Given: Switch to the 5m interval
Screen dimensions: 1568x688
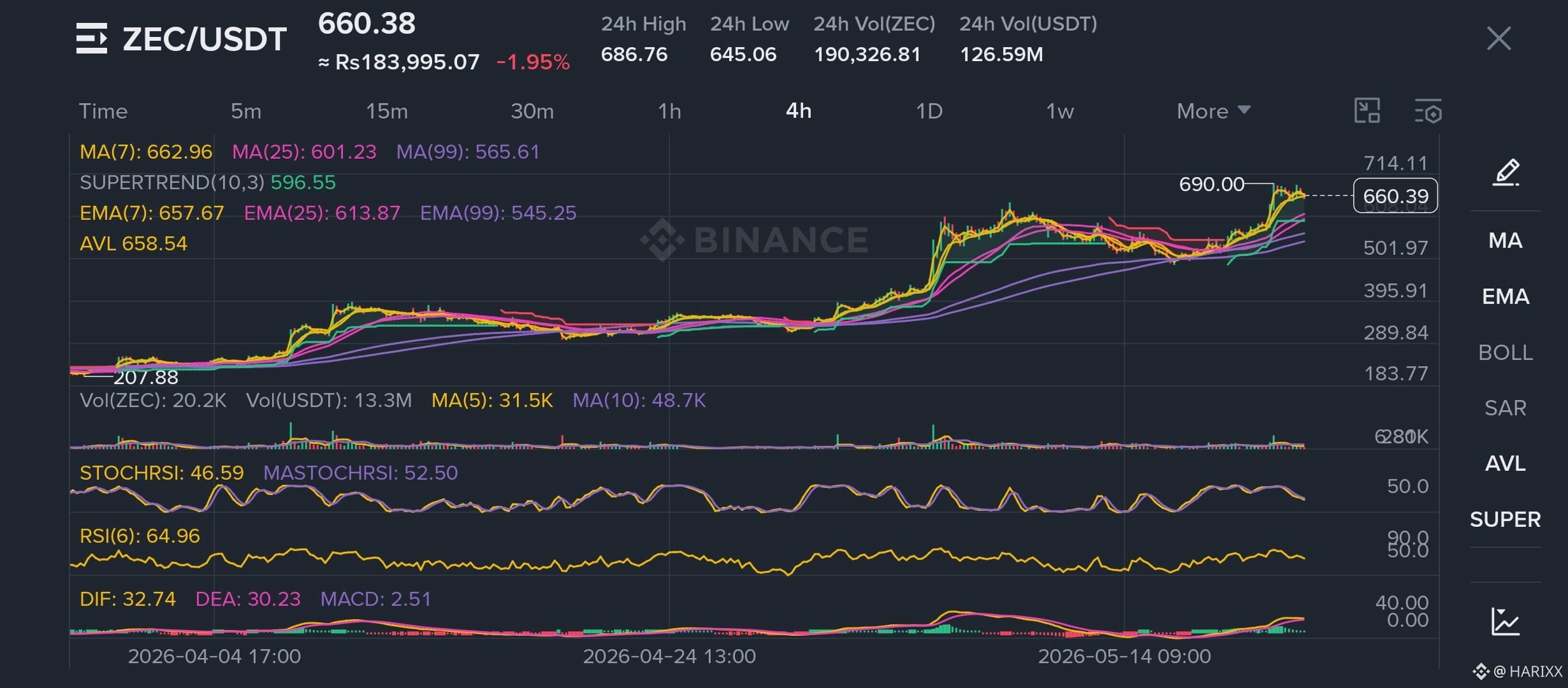Looking at the screenshot, I should click(246, 111).
